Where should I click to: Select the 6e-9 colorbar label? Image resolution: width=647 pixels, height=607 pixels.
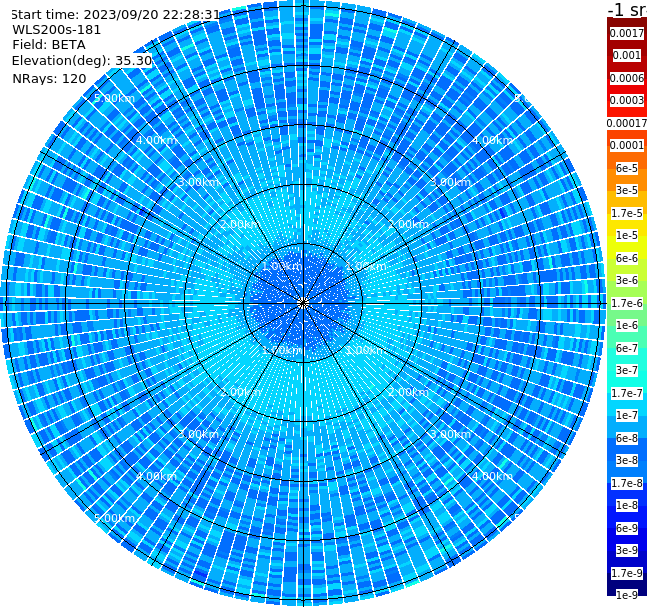tap(627, 528)
